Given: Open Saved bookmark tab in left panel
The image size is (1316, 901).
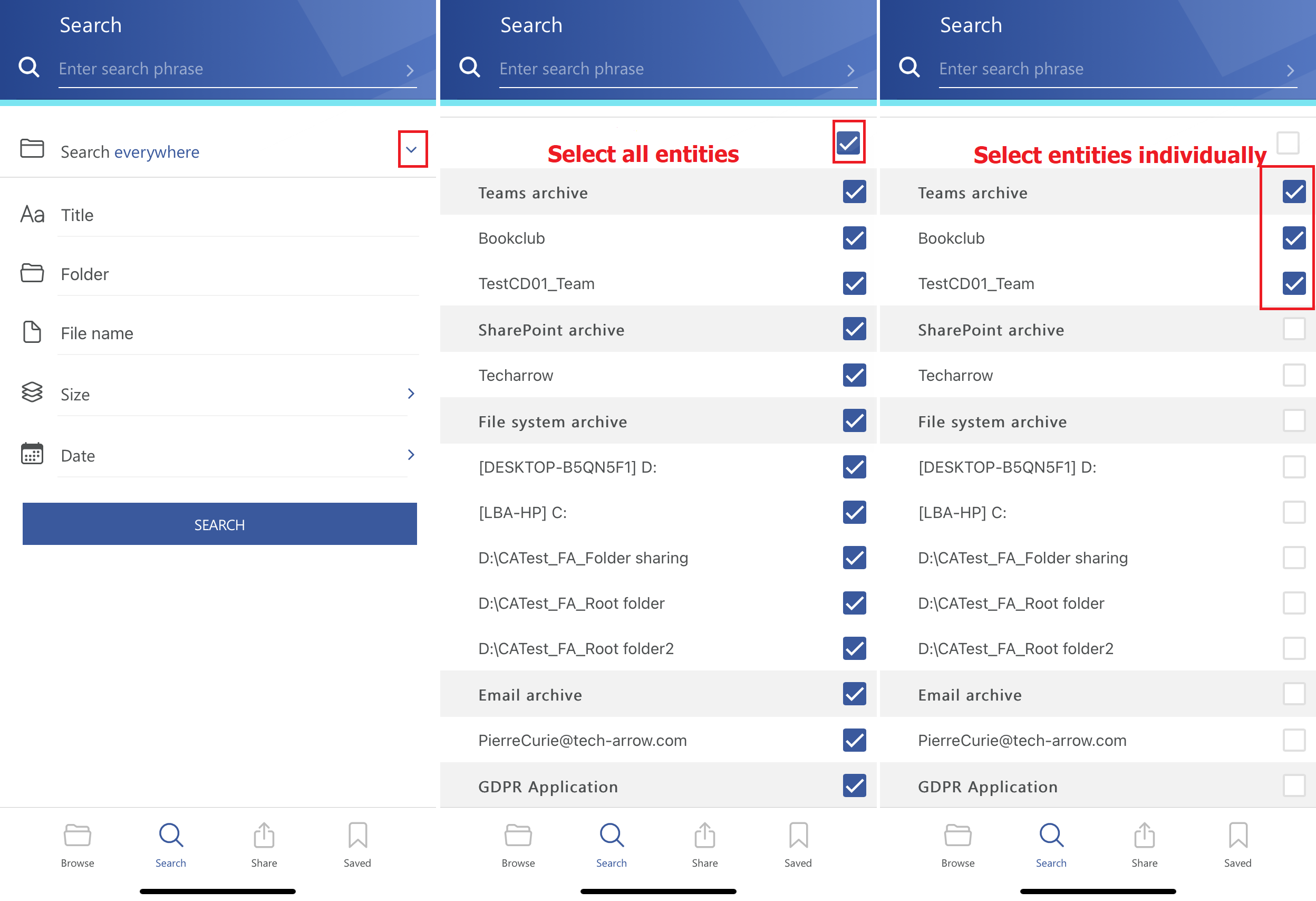Looking at the screenshot, I should [x=357, y=845].
